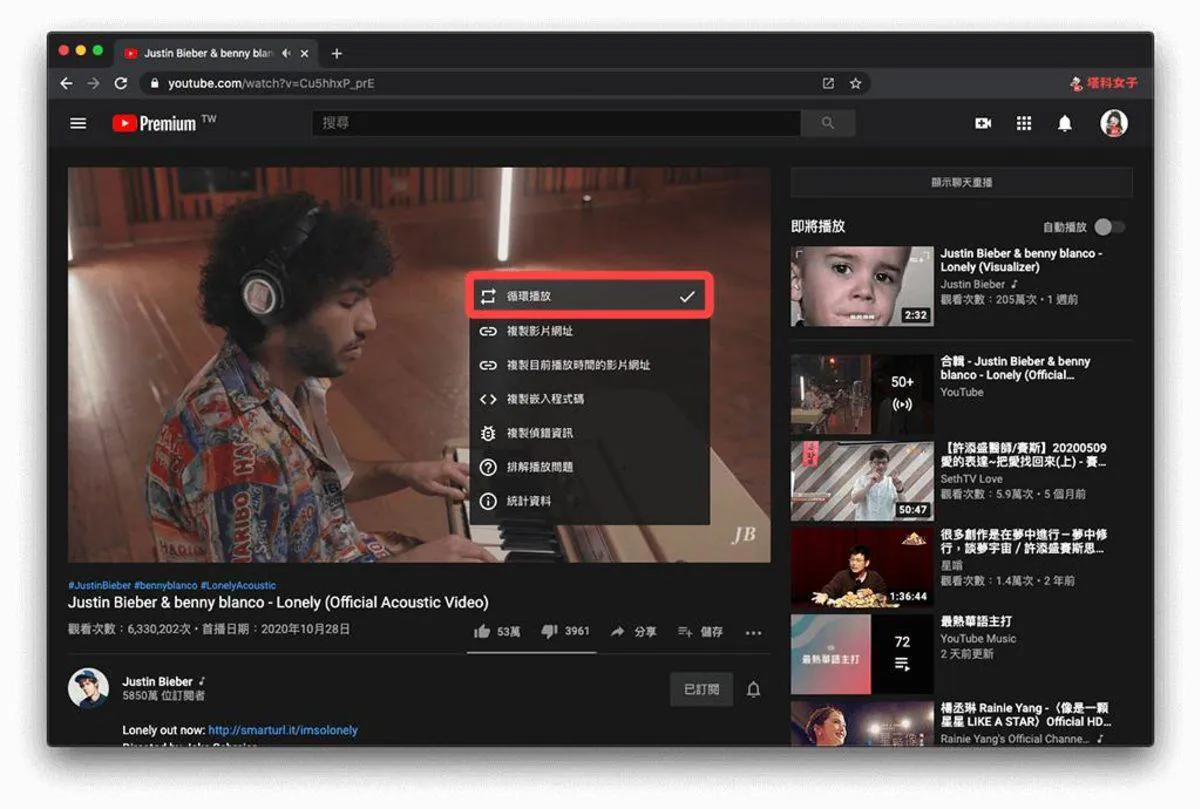
Task: Click the address bar URL
Action: (x=271, y=84)
